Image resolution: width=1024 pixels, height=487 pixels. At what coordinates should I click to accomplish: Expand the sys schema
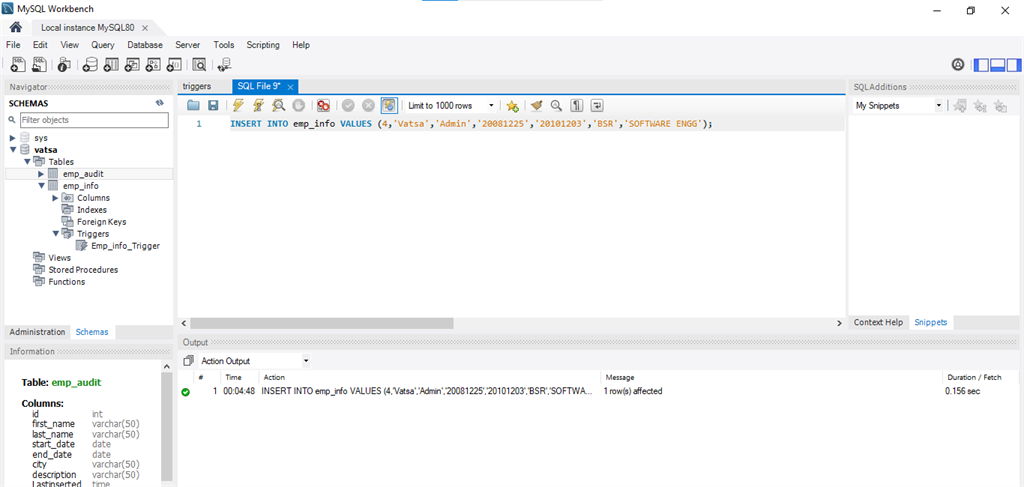(12, 138)
